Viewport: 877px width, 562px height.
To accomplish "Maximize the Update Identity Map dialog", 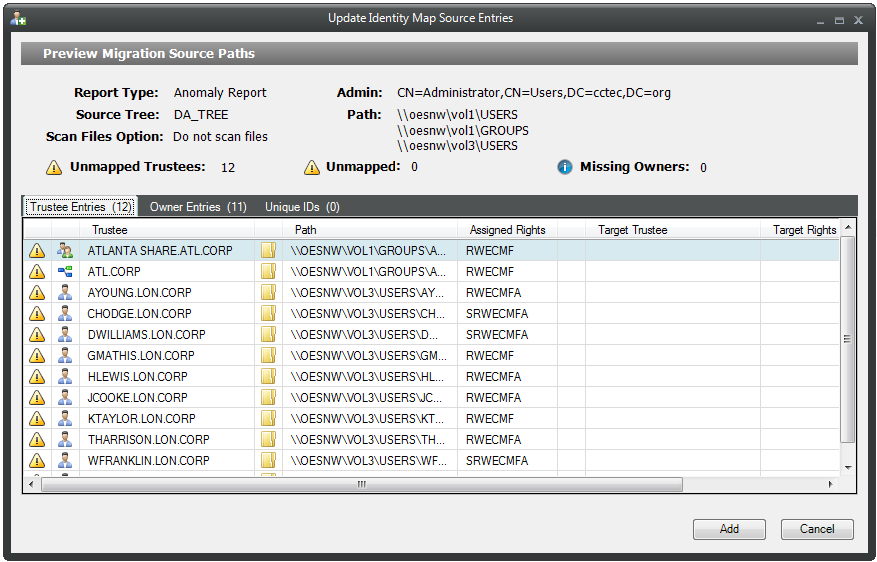I will tap(839, 20).
